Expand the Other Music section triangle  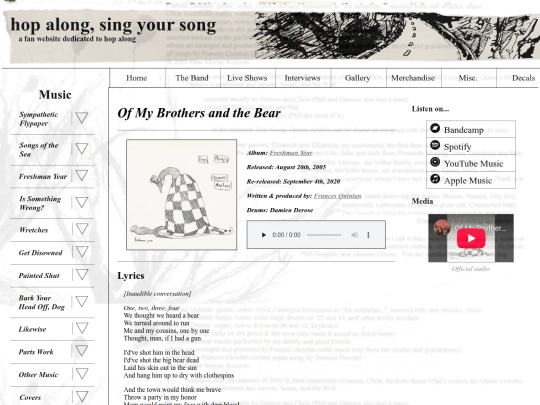82,374
